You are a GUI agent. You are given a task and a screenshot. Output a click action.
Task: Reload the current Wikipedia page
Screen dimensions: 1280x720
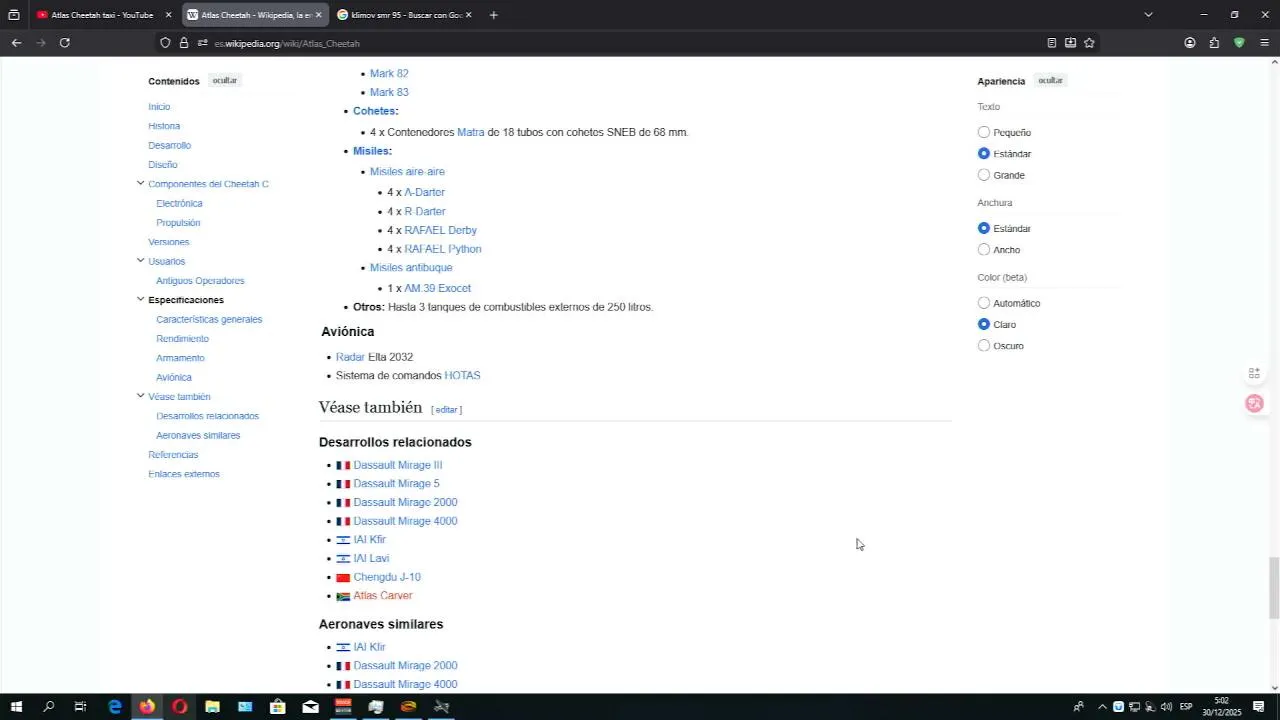coord(65,43)
